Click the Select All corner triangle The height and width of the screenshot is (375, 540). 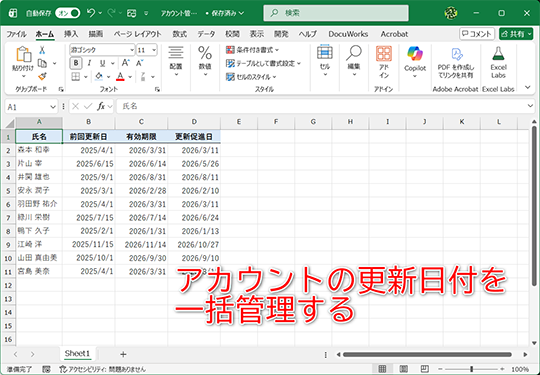10,123
